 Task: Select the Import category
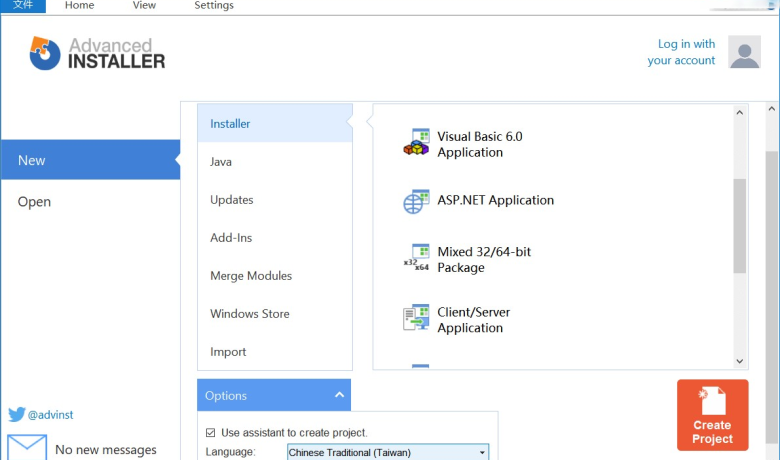point(275,352)
